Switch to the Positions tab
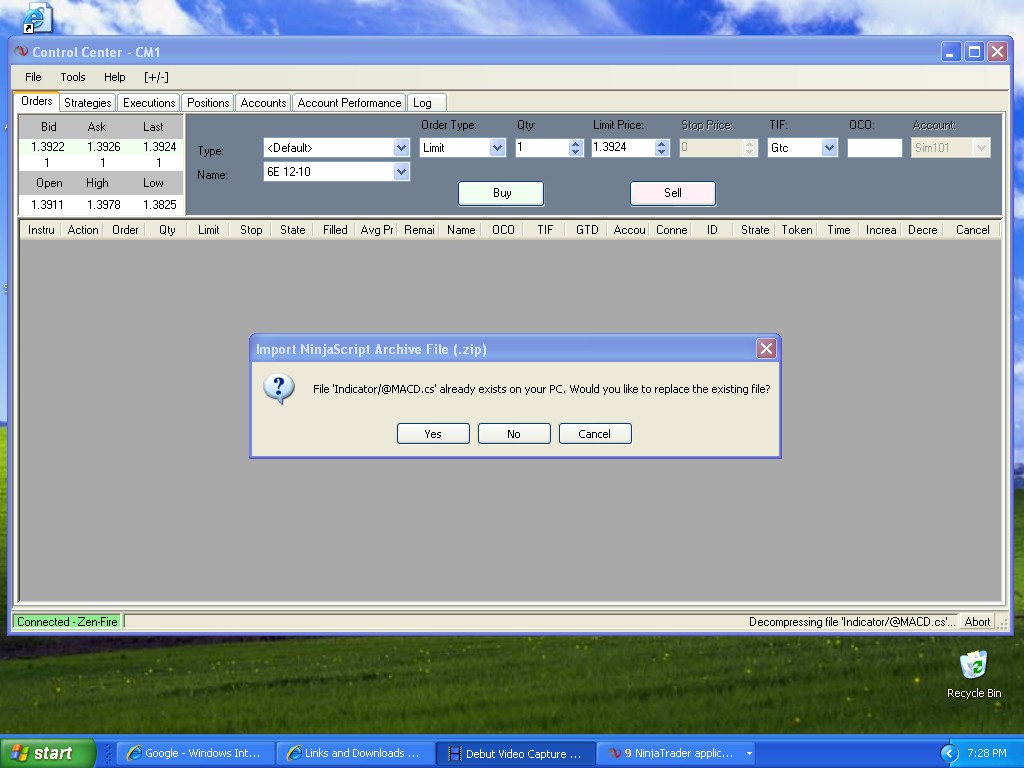This screenshot has width=1024, height=768. click(x=208, y=103)
